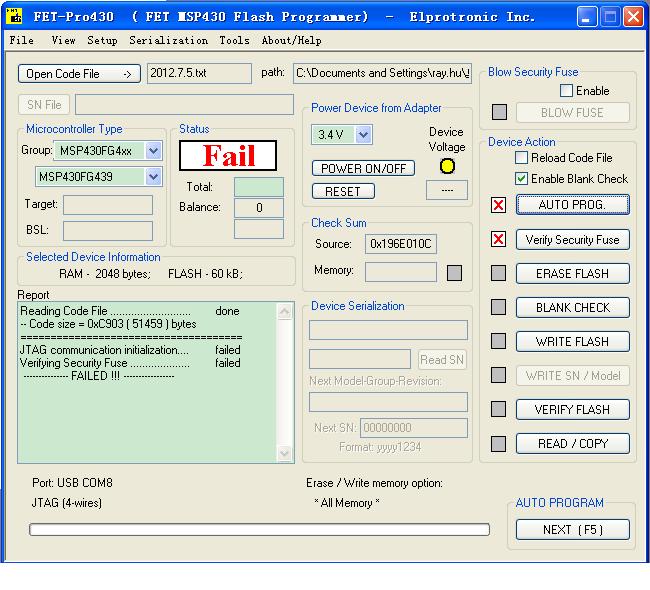
Task: Toggle the Reload Code File checkbox
Action: click(x=521, y=158)
